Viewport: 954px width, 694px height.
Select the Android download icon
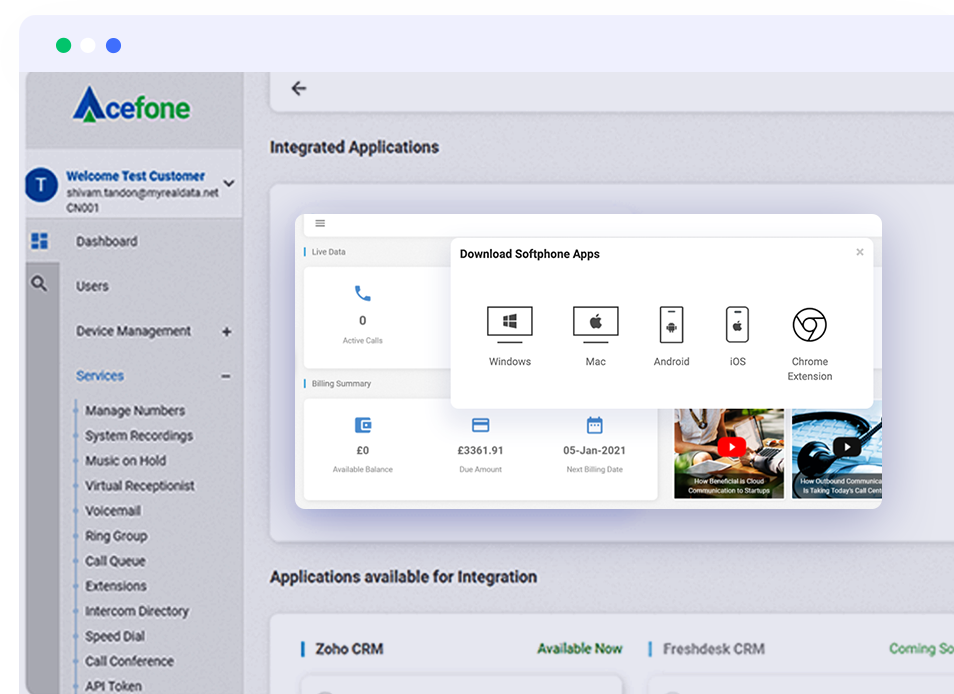coord(672,324)
